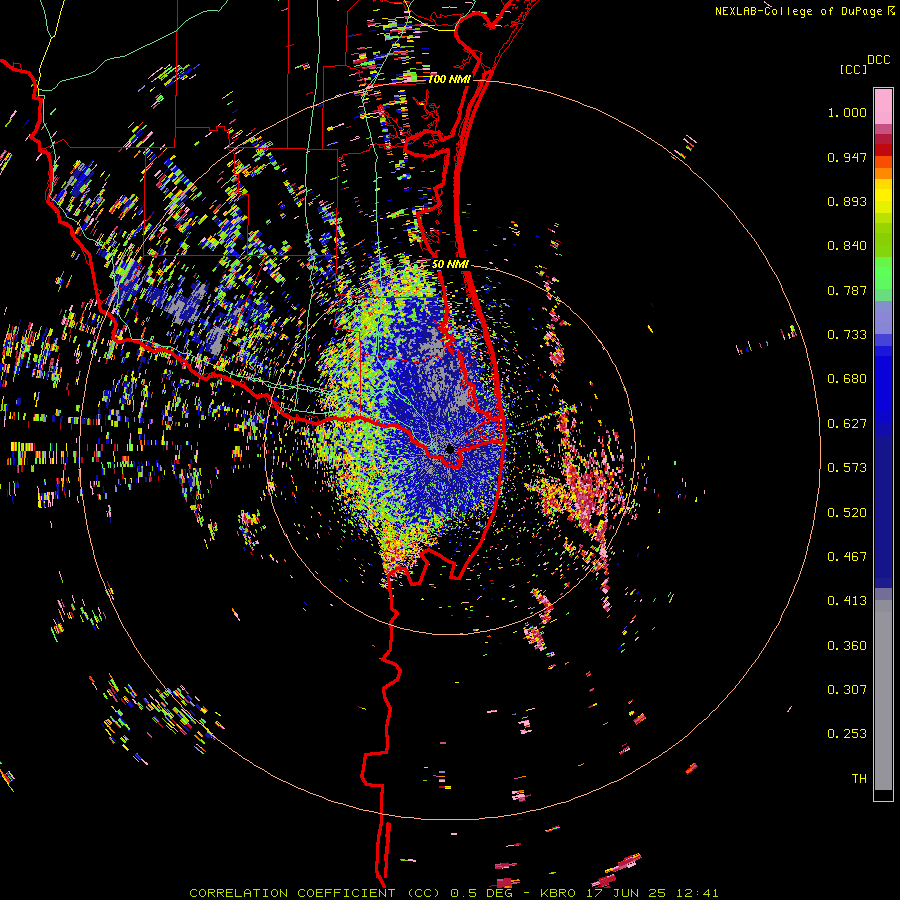Pick the light pink swatch atop color bar
Screen dimensions: 900x900
coord(883,107)
